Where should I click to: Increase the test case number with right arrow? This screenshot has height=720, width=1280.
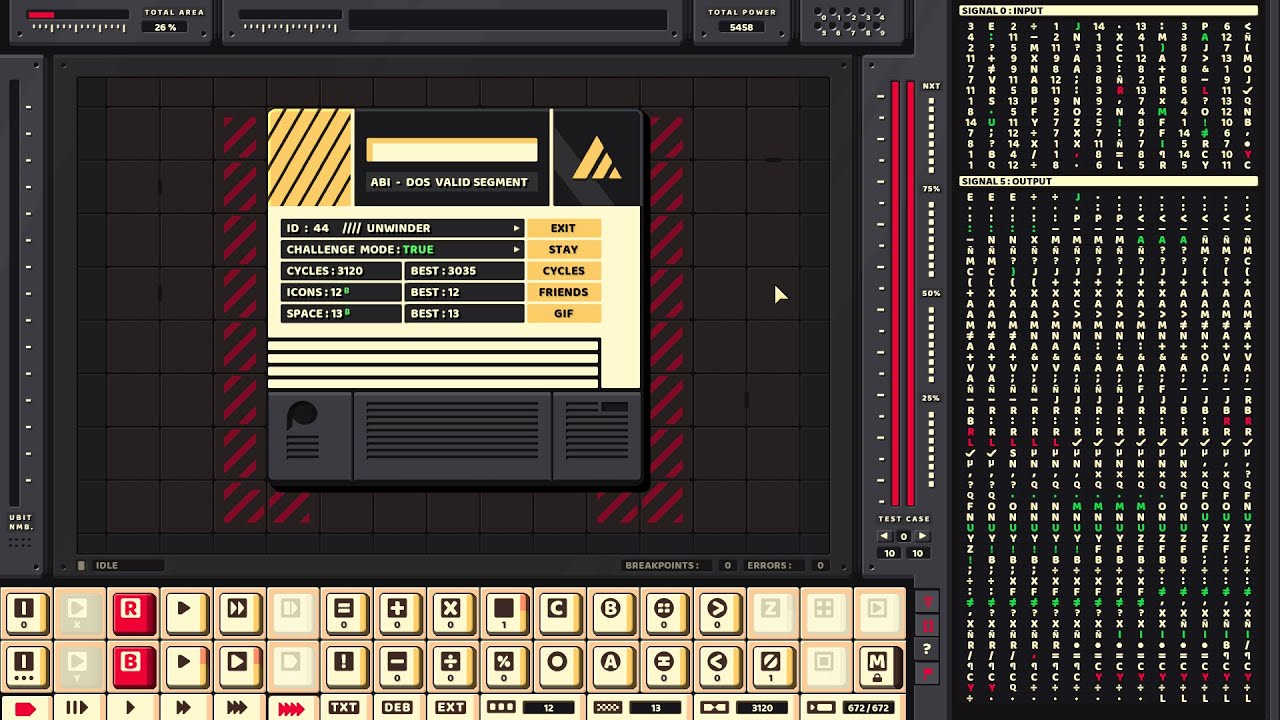tap(921, 536)
